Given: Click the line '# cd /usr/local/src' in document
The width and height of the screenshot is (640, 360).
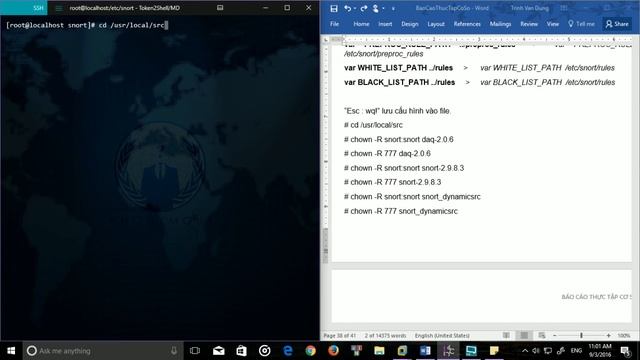Looking at the screenshot, I should coord(373,125).
